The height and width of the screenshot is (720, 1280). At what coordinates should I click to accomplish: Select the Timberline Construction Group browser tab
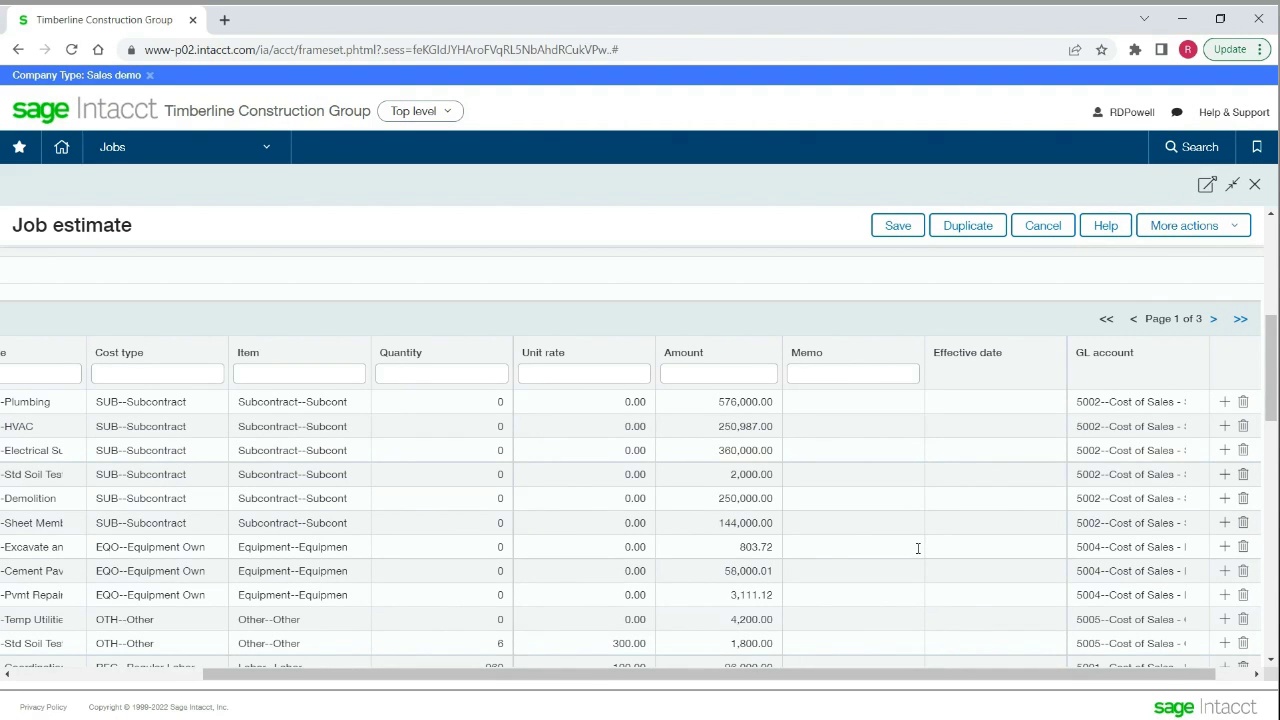click(x=104, y=19)
